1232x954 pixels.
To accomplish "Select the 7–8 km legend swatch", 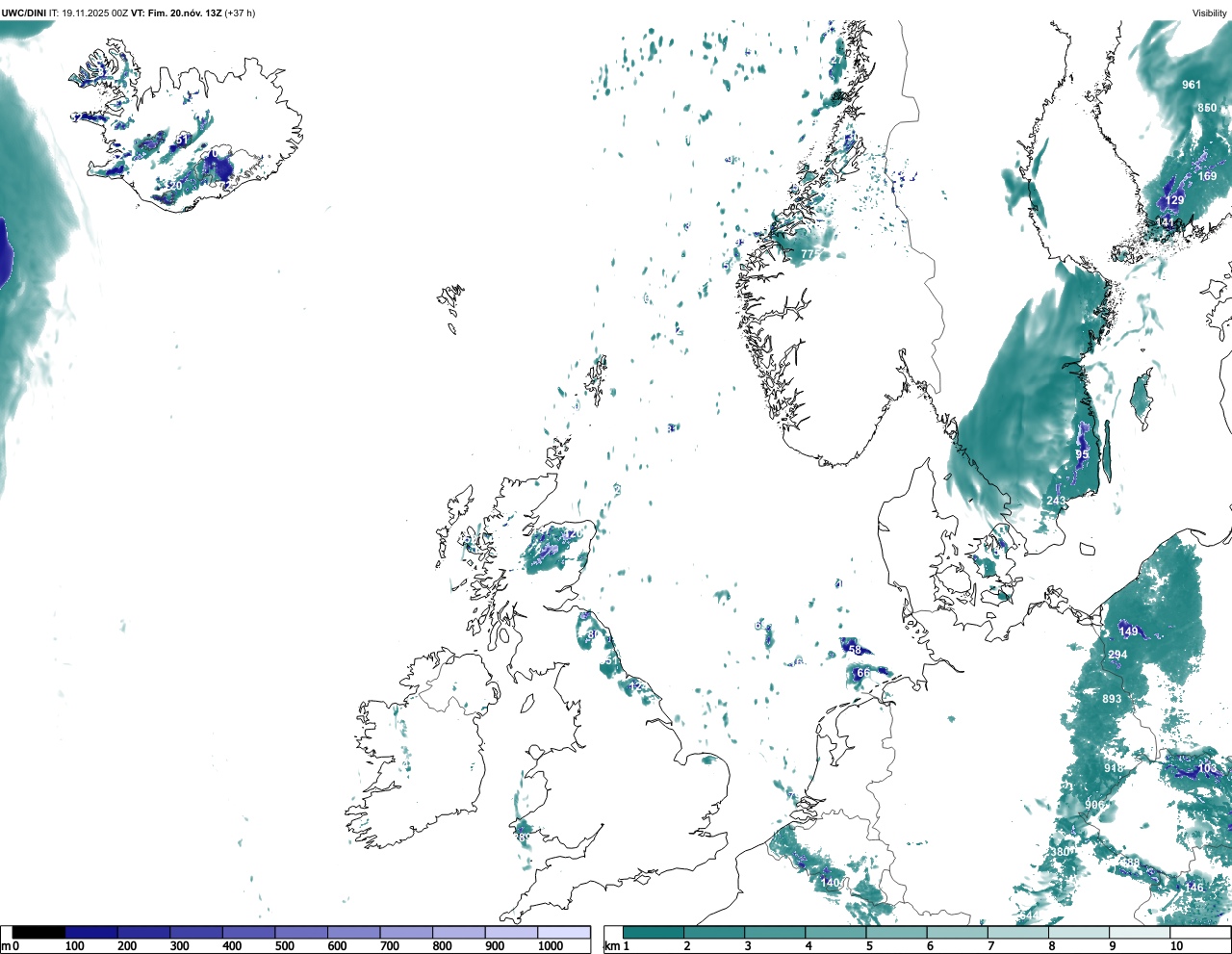I will tap(1018, 932).
